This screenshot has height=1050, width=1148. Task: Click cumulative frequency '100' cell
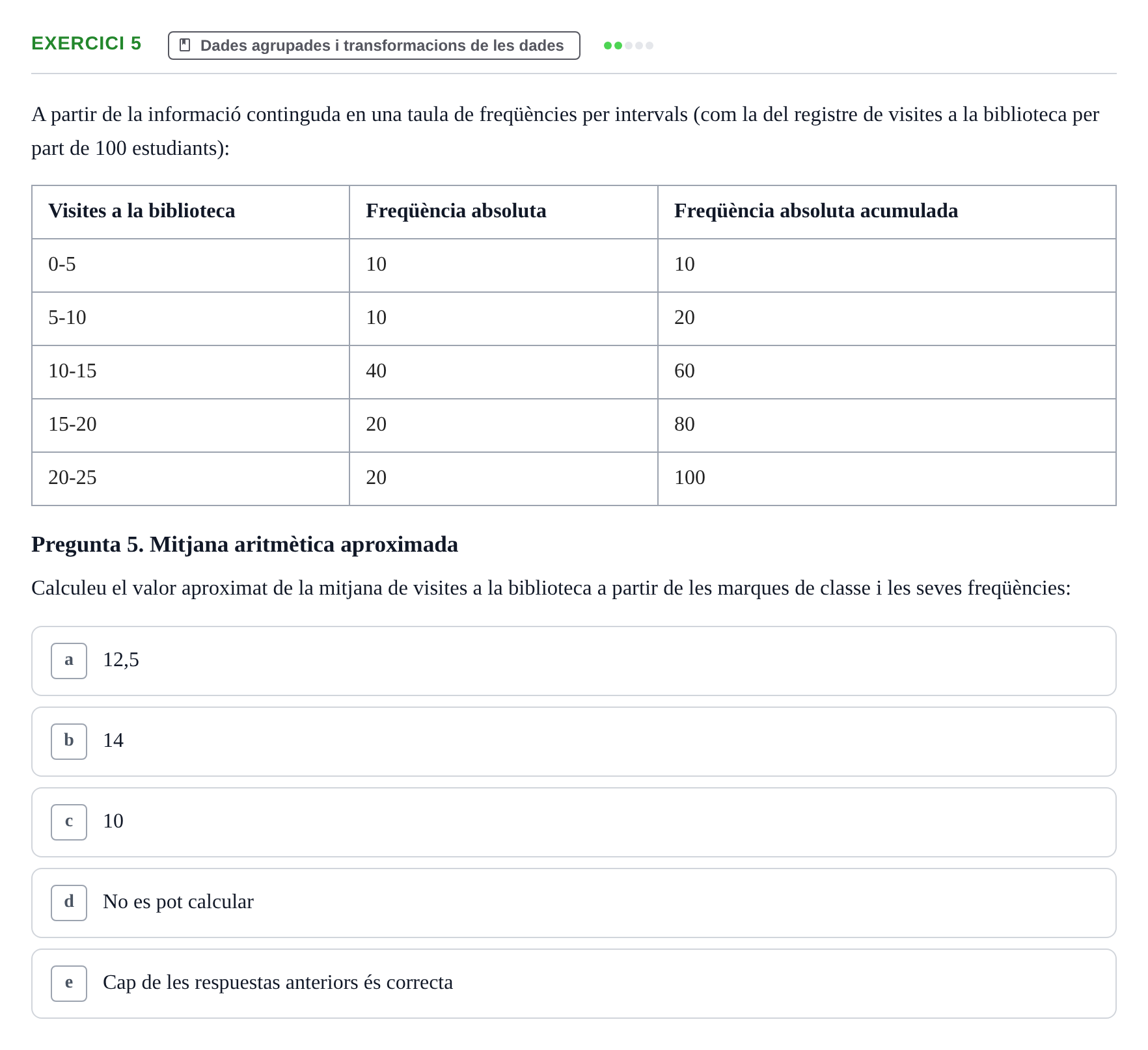(887, 479)
